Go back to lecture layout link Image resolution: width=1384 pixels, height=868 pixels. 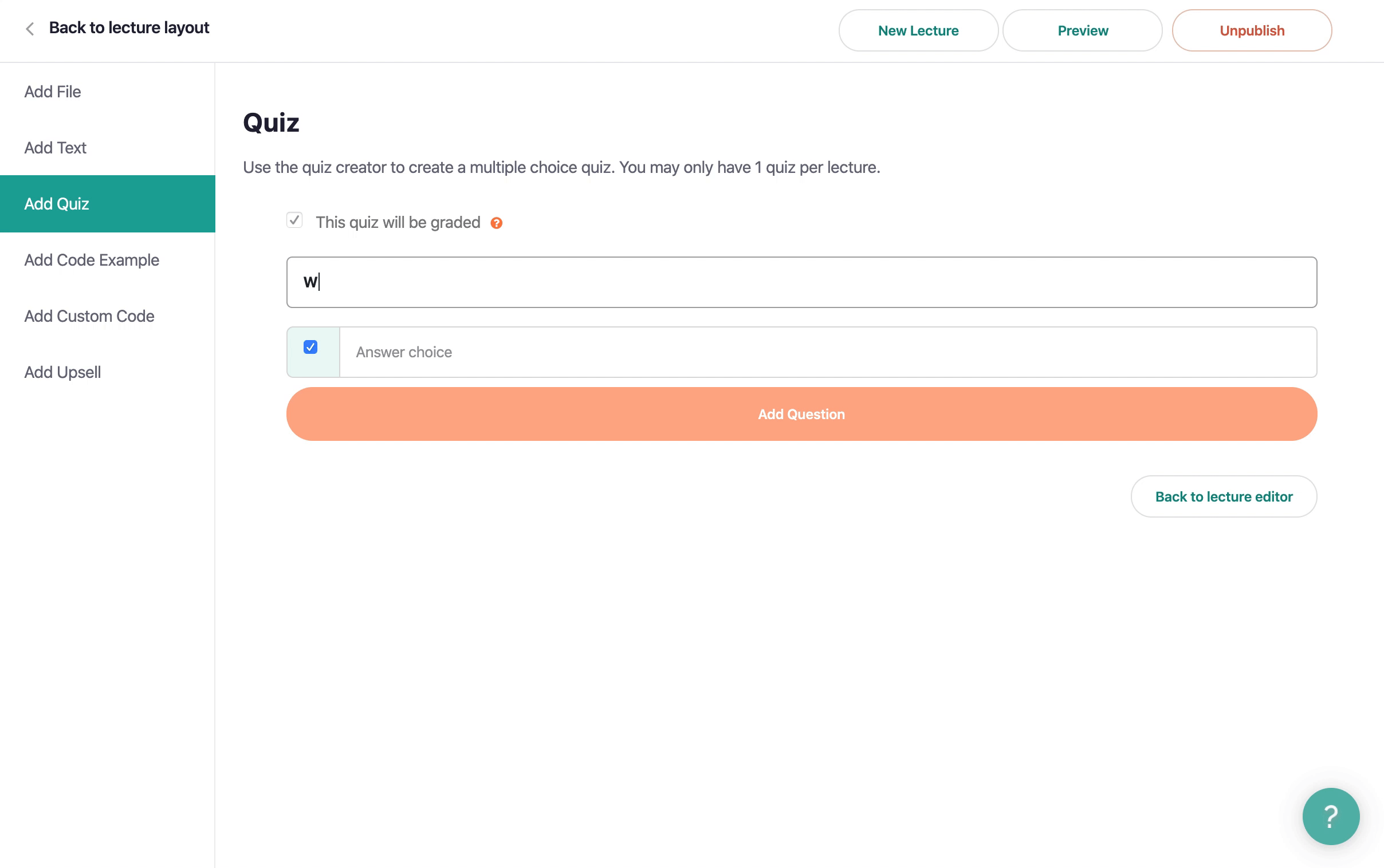(x=129, y=28)
